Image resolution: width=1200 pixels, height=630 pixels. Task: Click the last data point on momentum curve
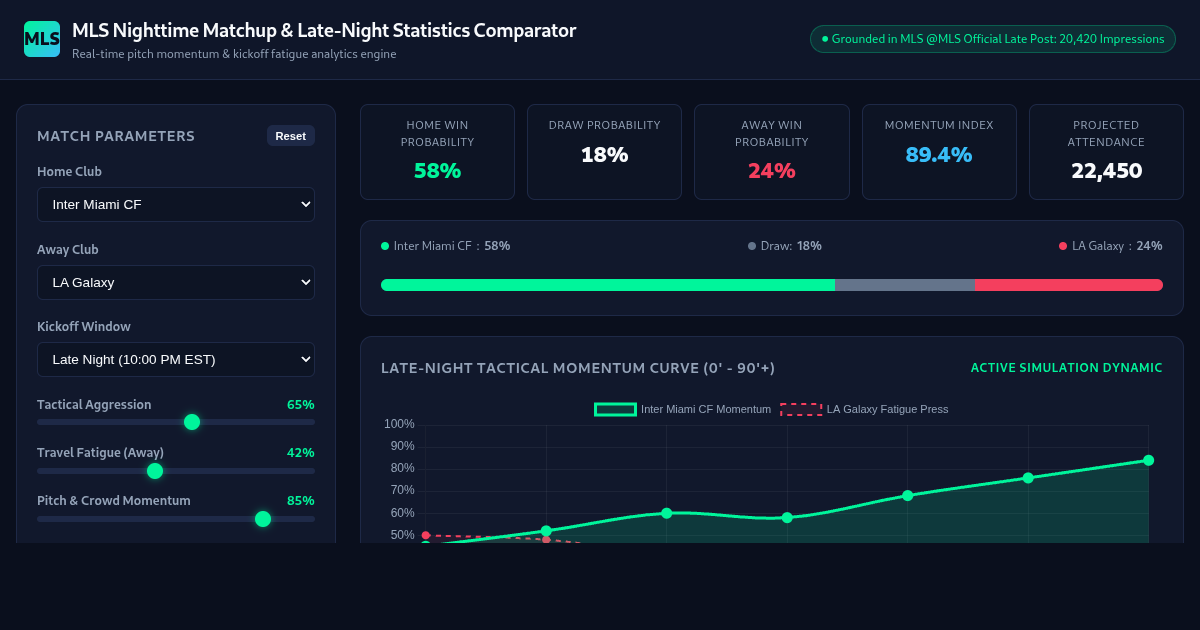tap(1148, 460)
